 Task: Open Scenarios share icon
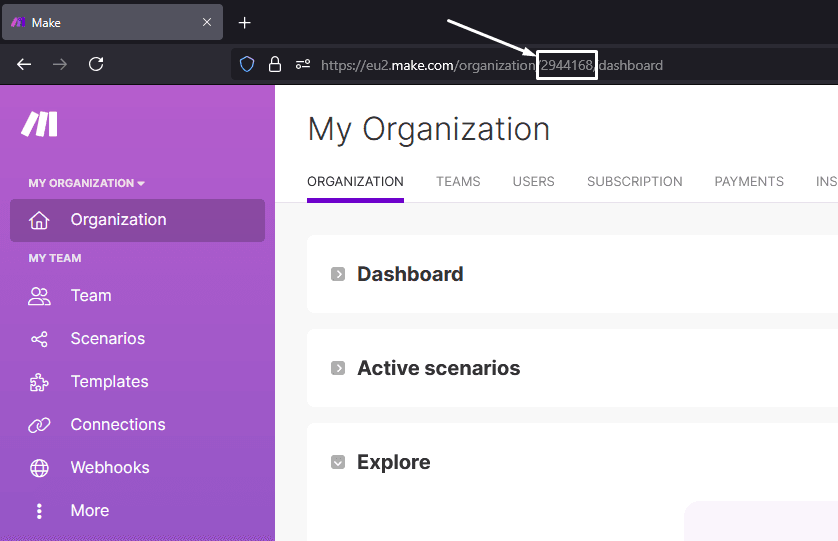tap(39, 339)
